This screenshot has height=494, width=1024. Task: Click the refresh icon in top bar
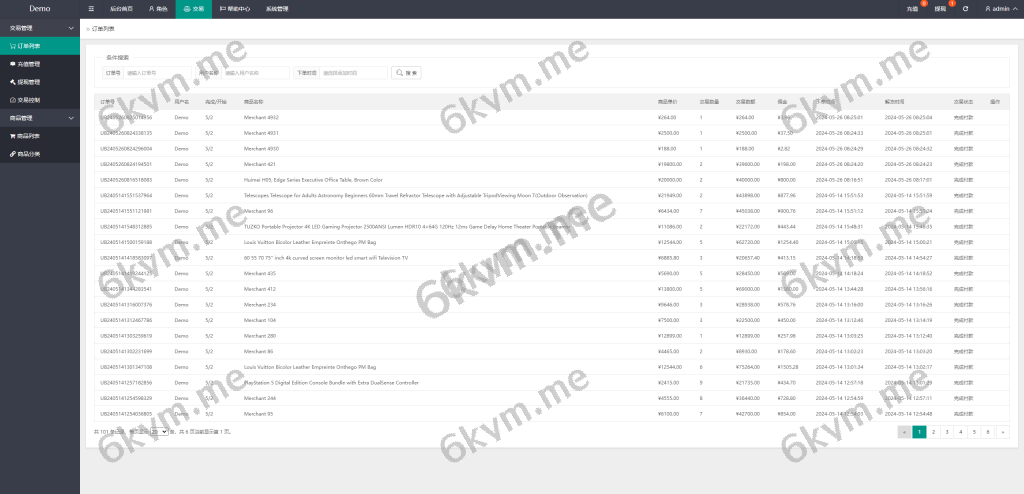965,8
